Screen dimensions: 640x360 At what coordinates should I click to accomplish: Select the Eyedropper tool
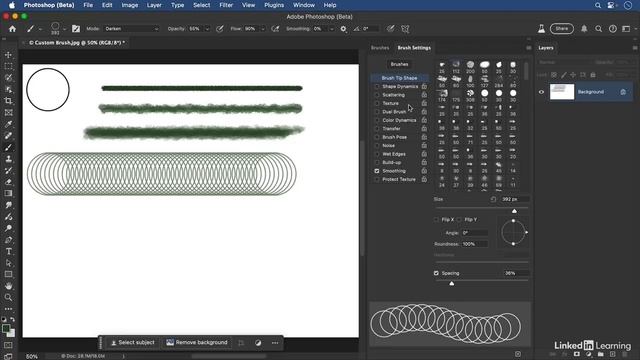click(x=8, y=124)
